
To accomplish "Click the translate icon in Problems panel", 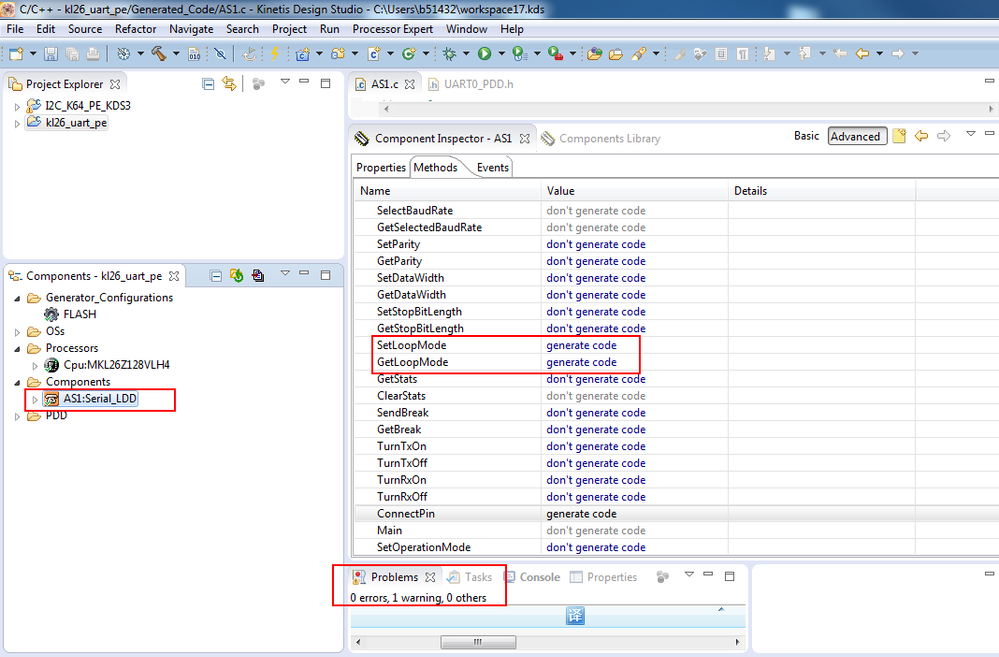I will pos(575,616).
